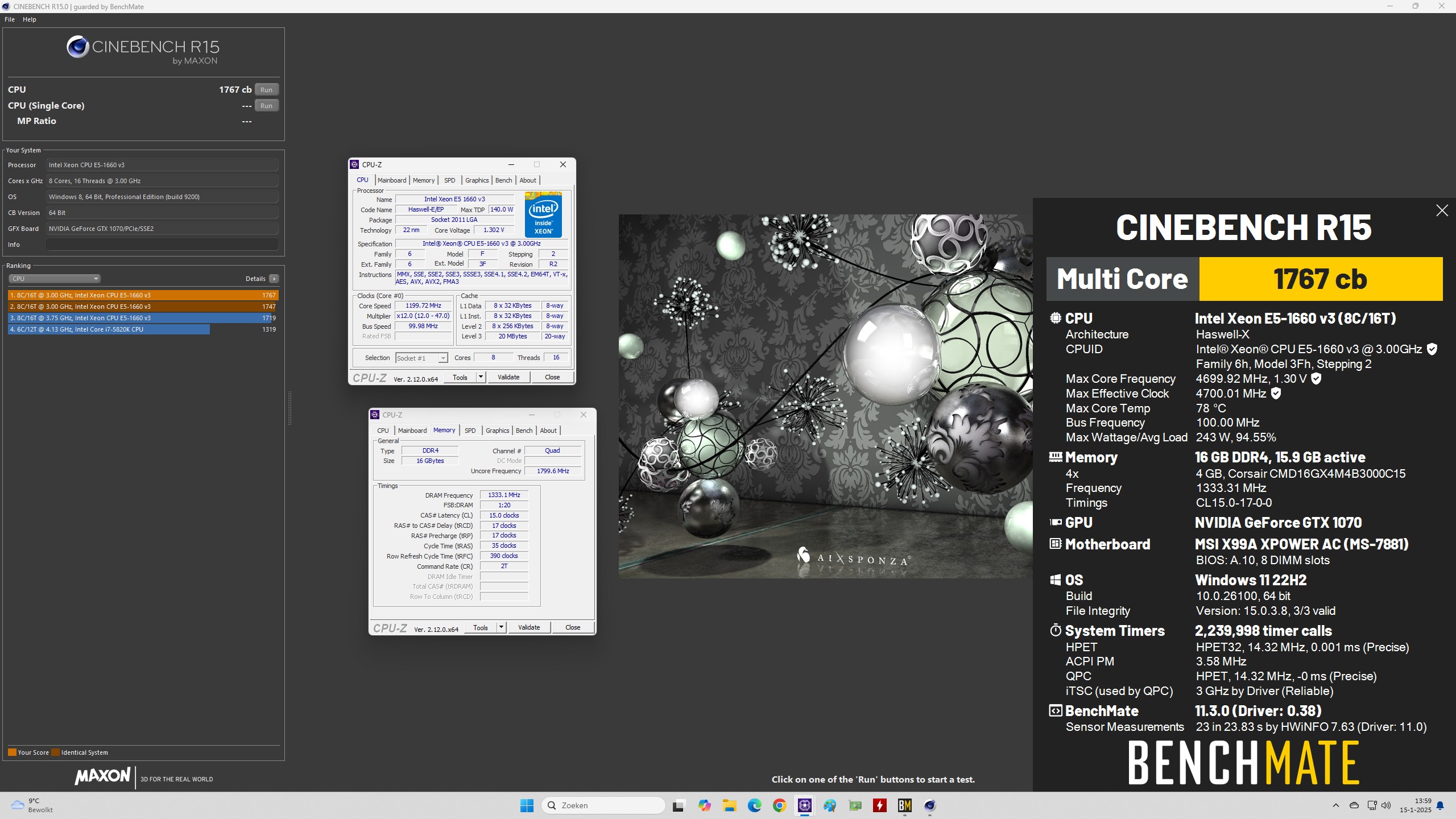1456x819 pixels.
Task: Click Tools button in the upper CPU-Z window
Action: pos(460,377)
